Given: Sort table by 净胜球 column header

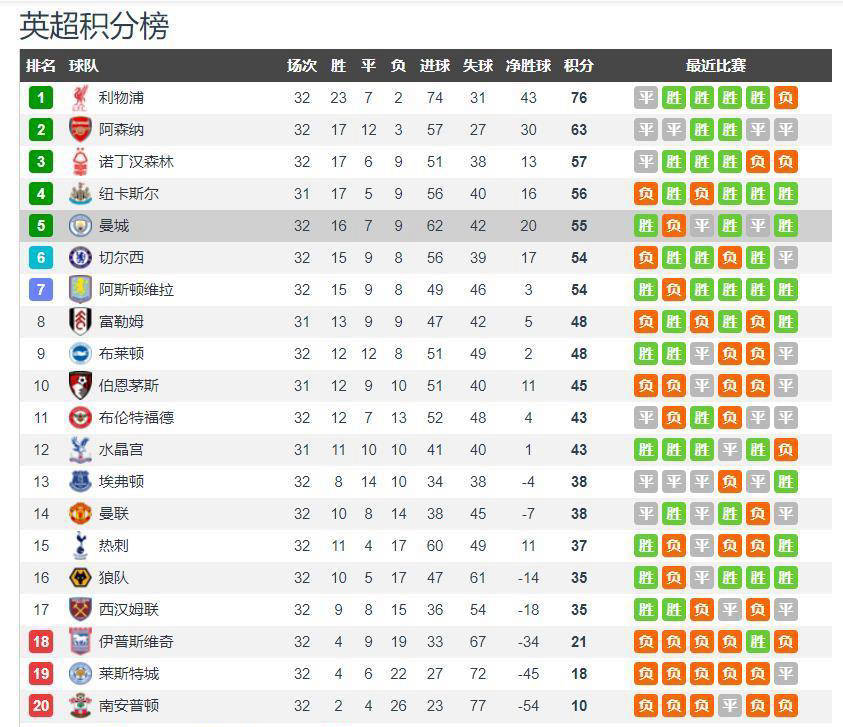Looking at the screenshot, I should (528, 66).
